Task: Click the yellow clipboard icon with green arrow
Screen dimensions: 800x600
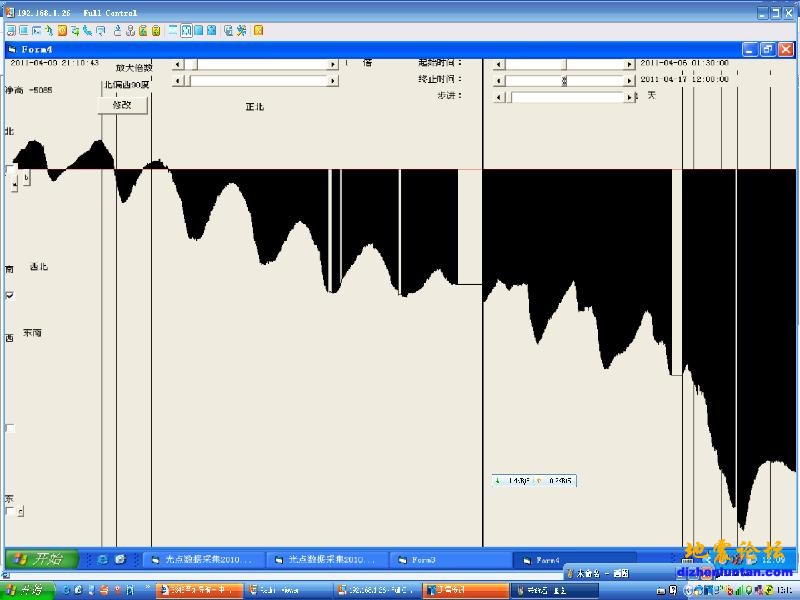Action: [x=143, y=31]
